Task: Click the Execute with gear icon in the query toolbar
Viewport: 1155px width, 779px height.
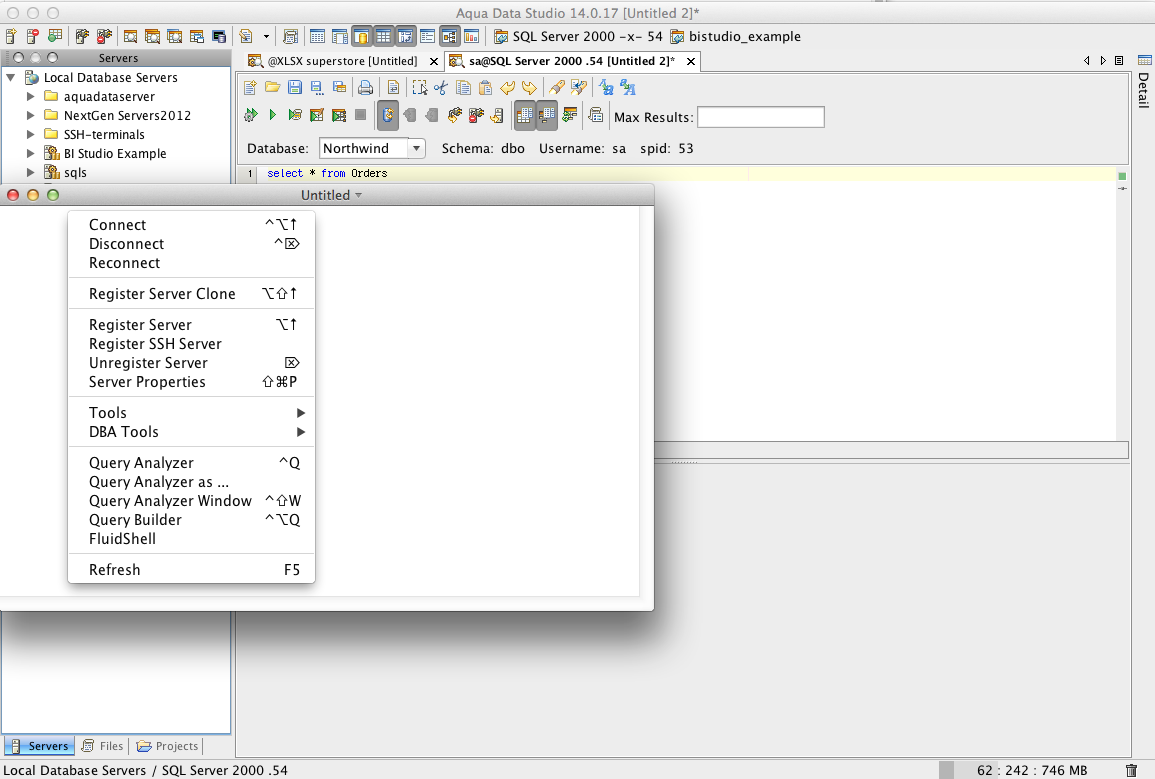Action: click(251, 115)
